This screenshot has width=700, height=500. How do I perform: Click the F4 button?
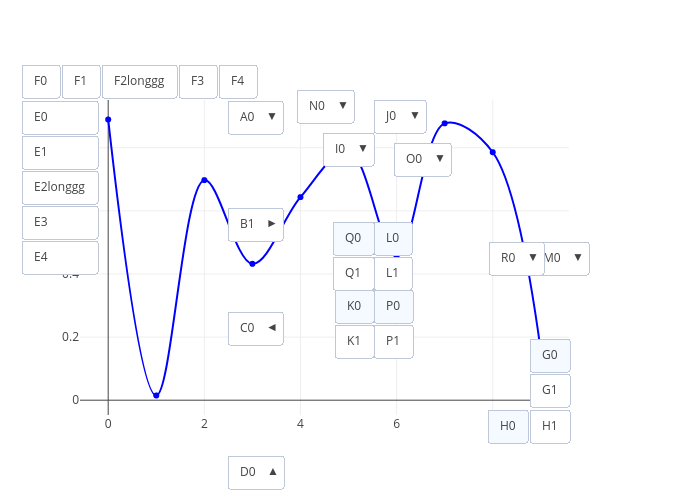point(238,82)
